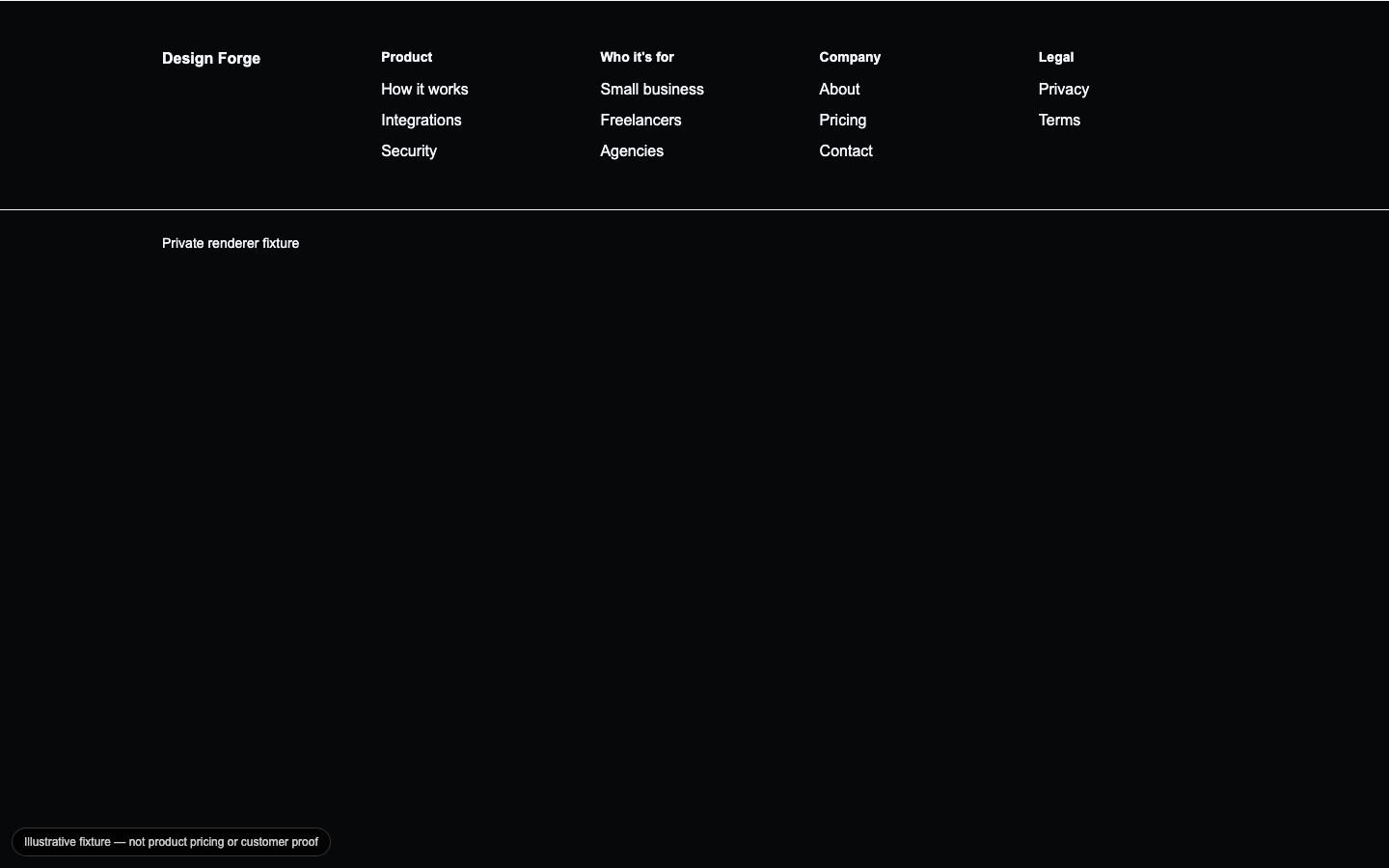Screen dimensions: 1389x868
Task: Go to the About page
Action: pos(839,89)
